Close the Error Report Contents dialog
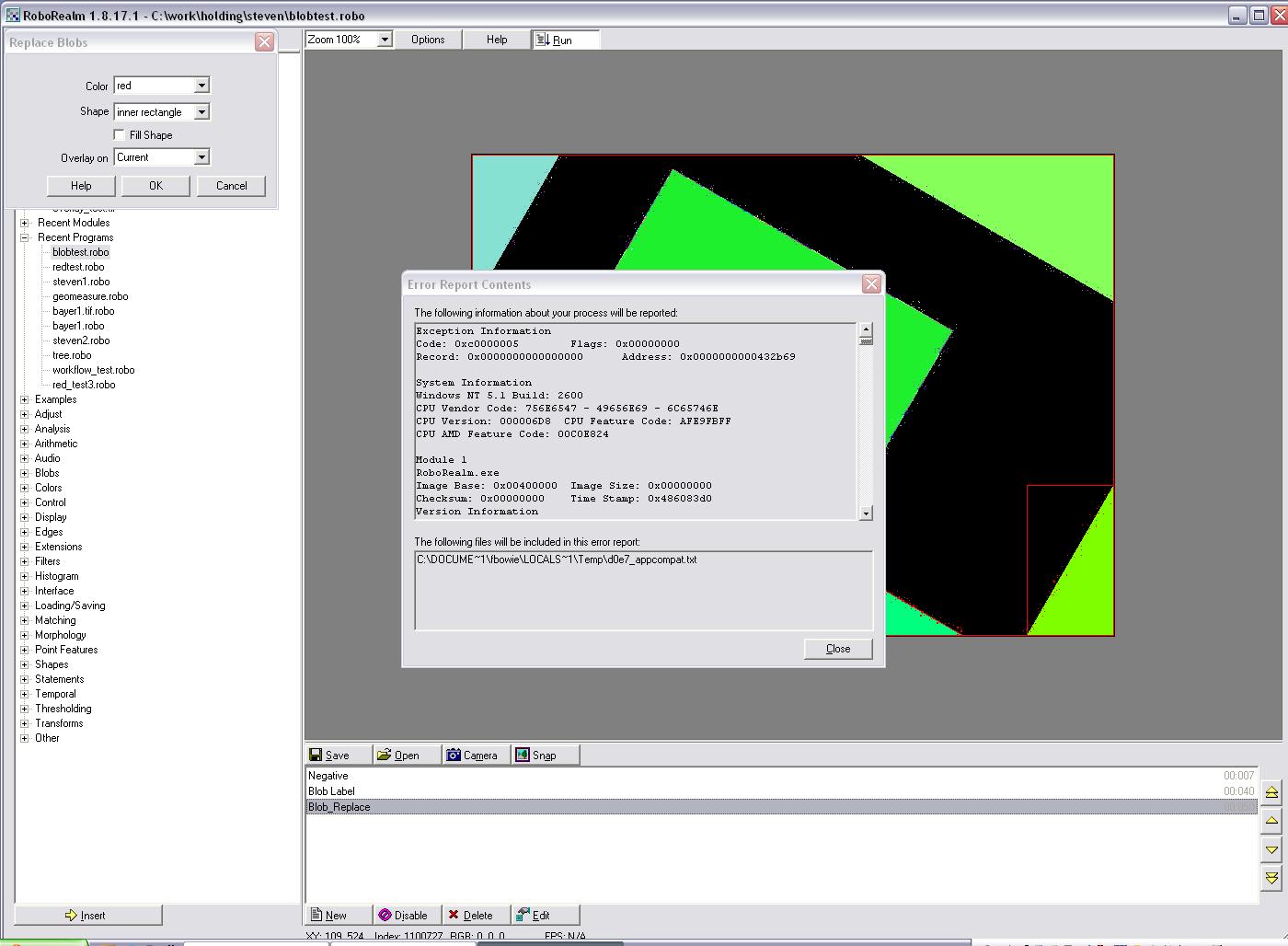The width and height of the screenshot is (1288, 946). click(x=837, y=649)
